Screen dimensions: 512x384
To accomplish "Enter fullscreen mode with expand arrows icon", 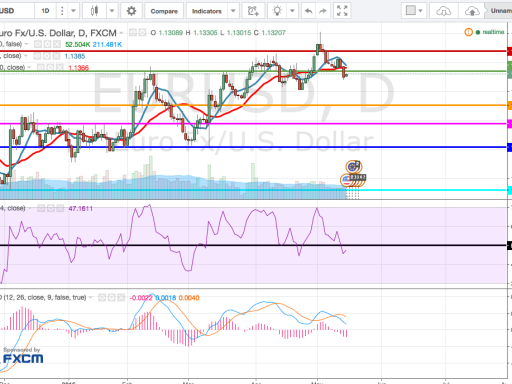I will pos(342,11).
